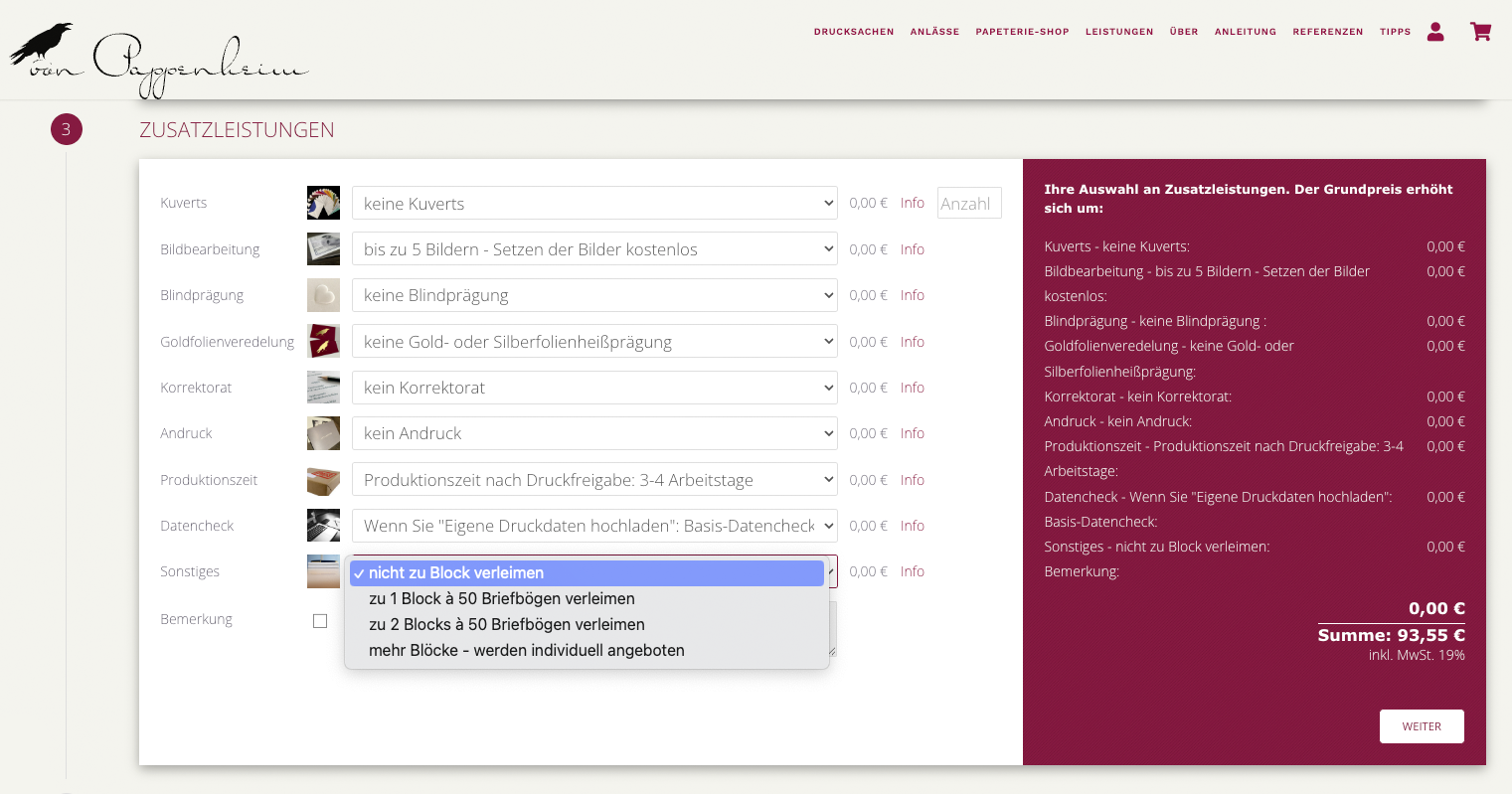The width and height of the screenshot is (1512, 794).
Task: Click the Produktionszeit package thumbnail icon
Action: click(x=323, y=480)
